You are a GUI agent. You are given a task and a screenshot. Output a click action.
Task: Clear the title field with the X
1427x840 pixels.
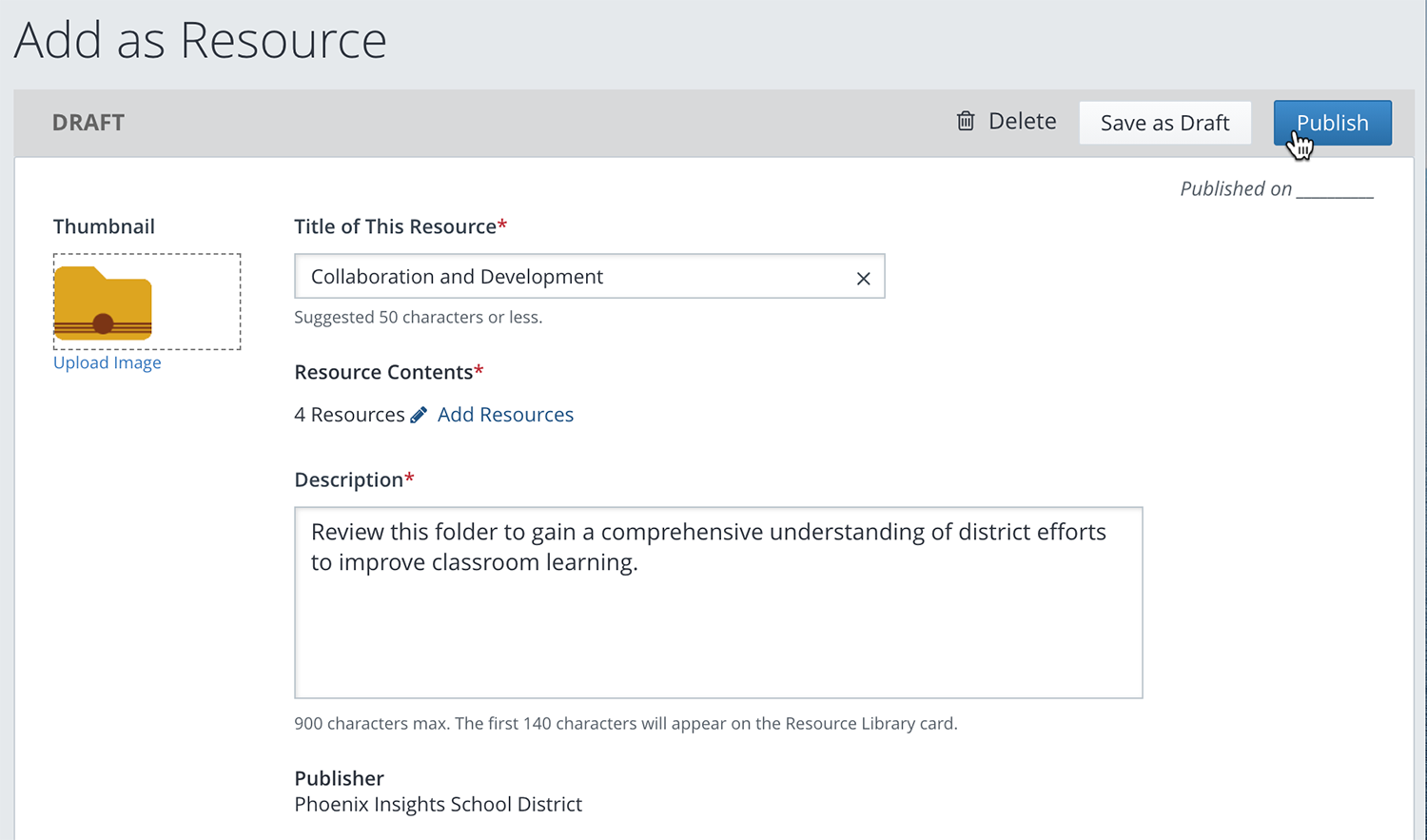863,278
